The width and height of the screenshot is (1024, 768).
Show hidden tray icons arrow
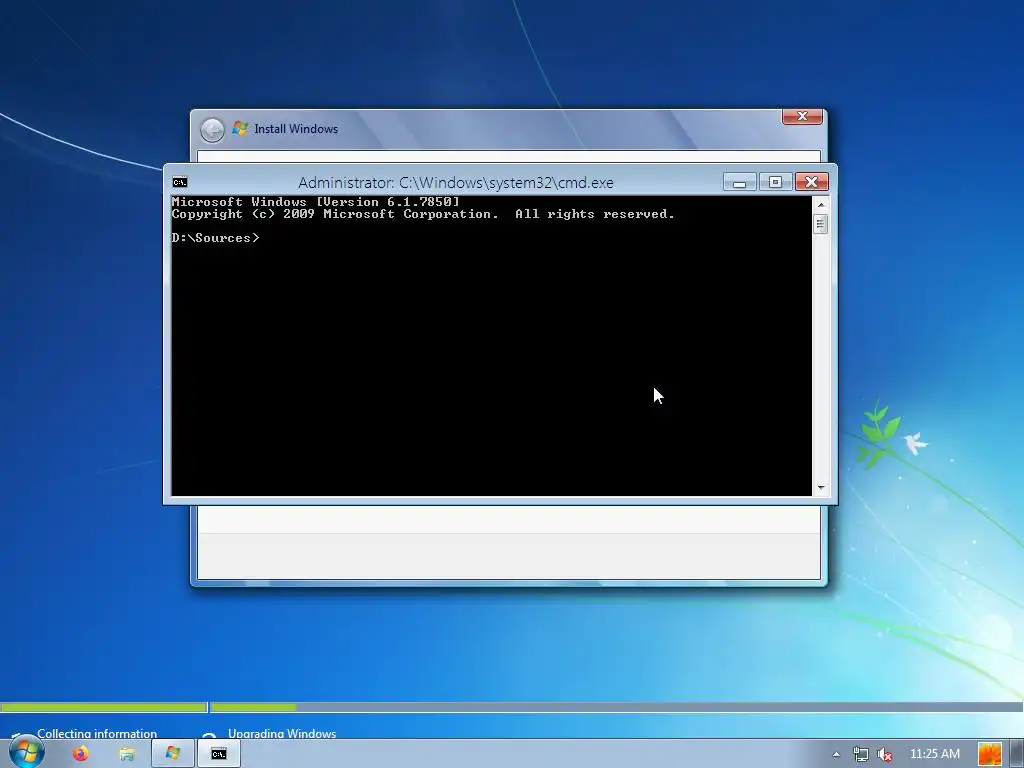click(x=836, y=754)
